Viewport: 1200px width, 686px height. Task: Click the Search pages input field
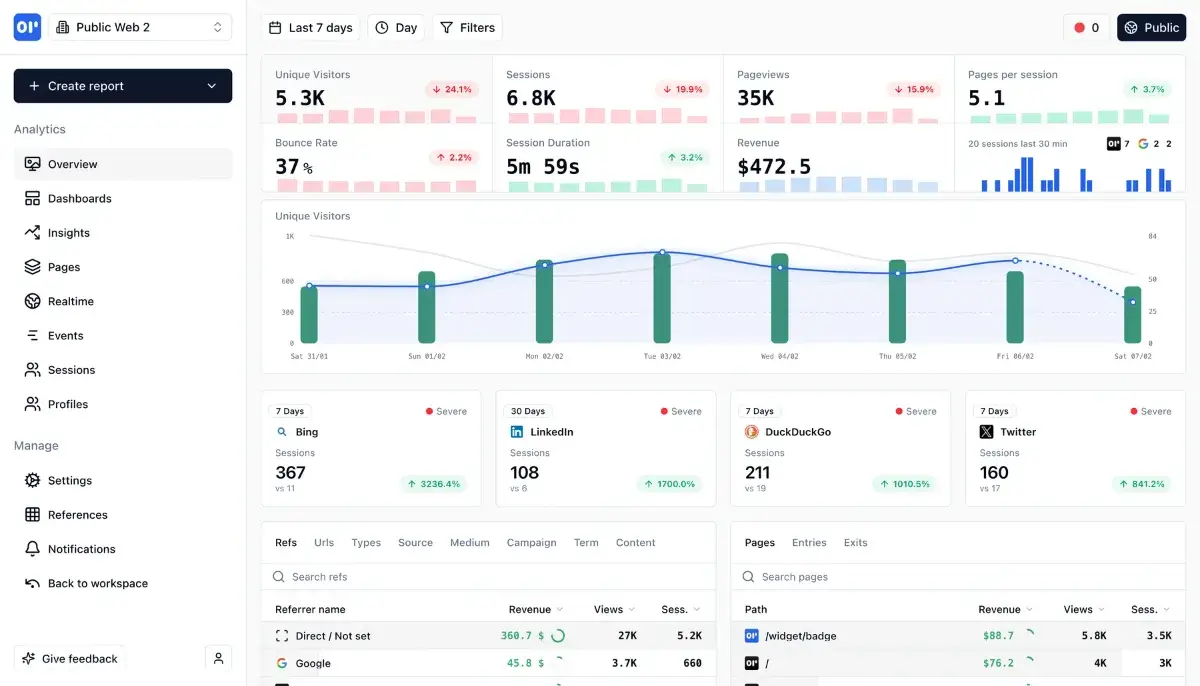(x=960, y=577)
